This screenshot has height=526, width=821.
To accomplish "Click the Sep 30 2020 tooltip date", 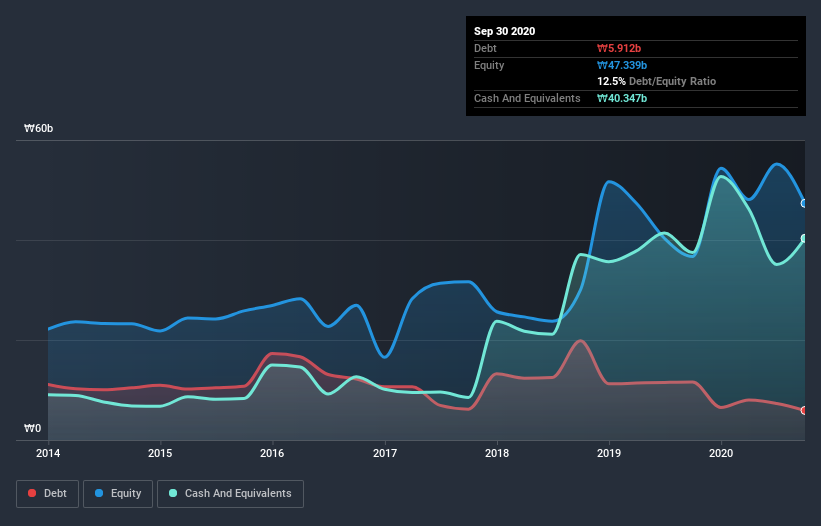I will click(505, 31).
